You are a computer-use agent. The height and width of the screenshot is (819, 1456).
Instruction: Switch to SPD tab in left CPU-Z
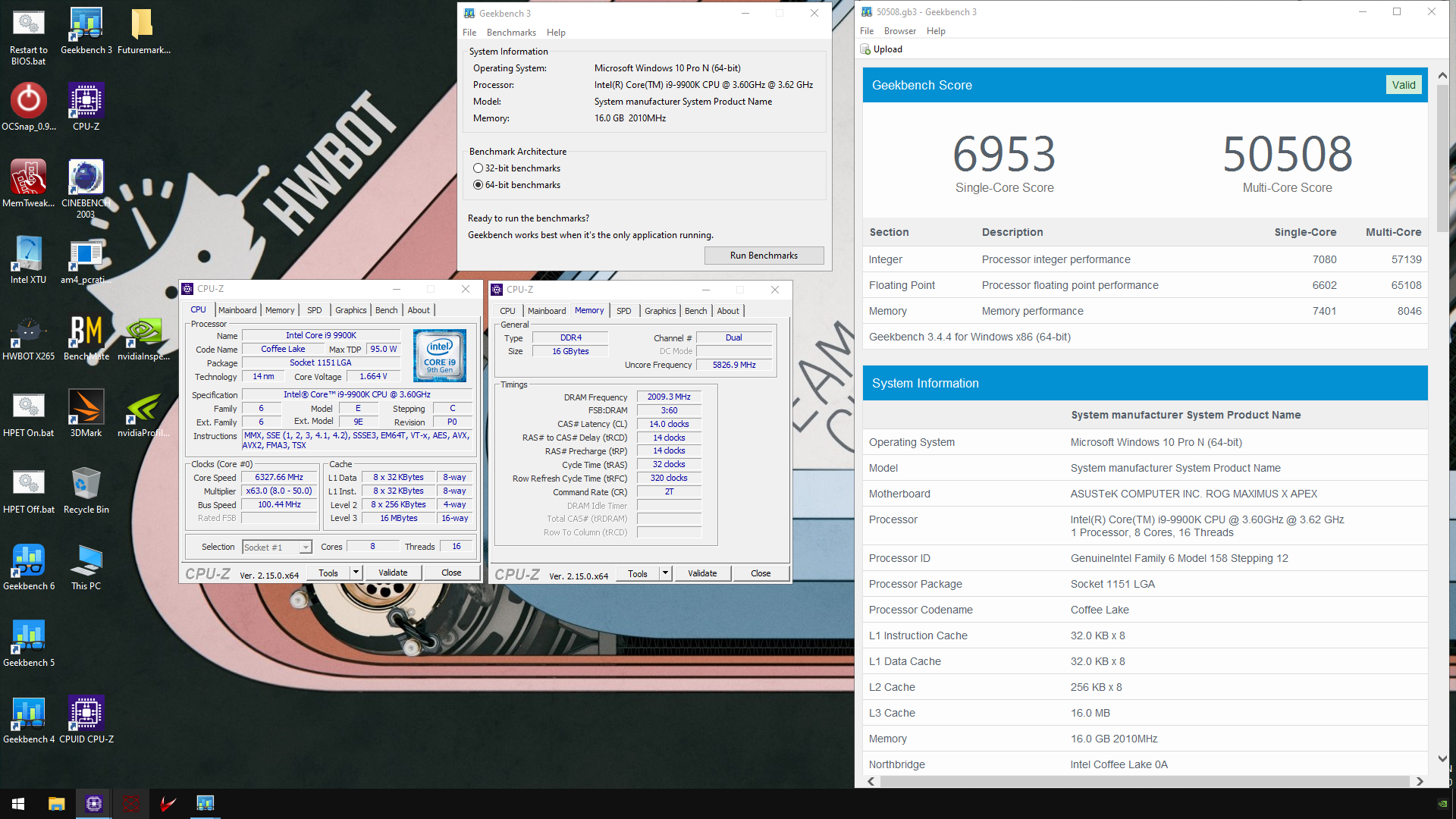(314, 310)
